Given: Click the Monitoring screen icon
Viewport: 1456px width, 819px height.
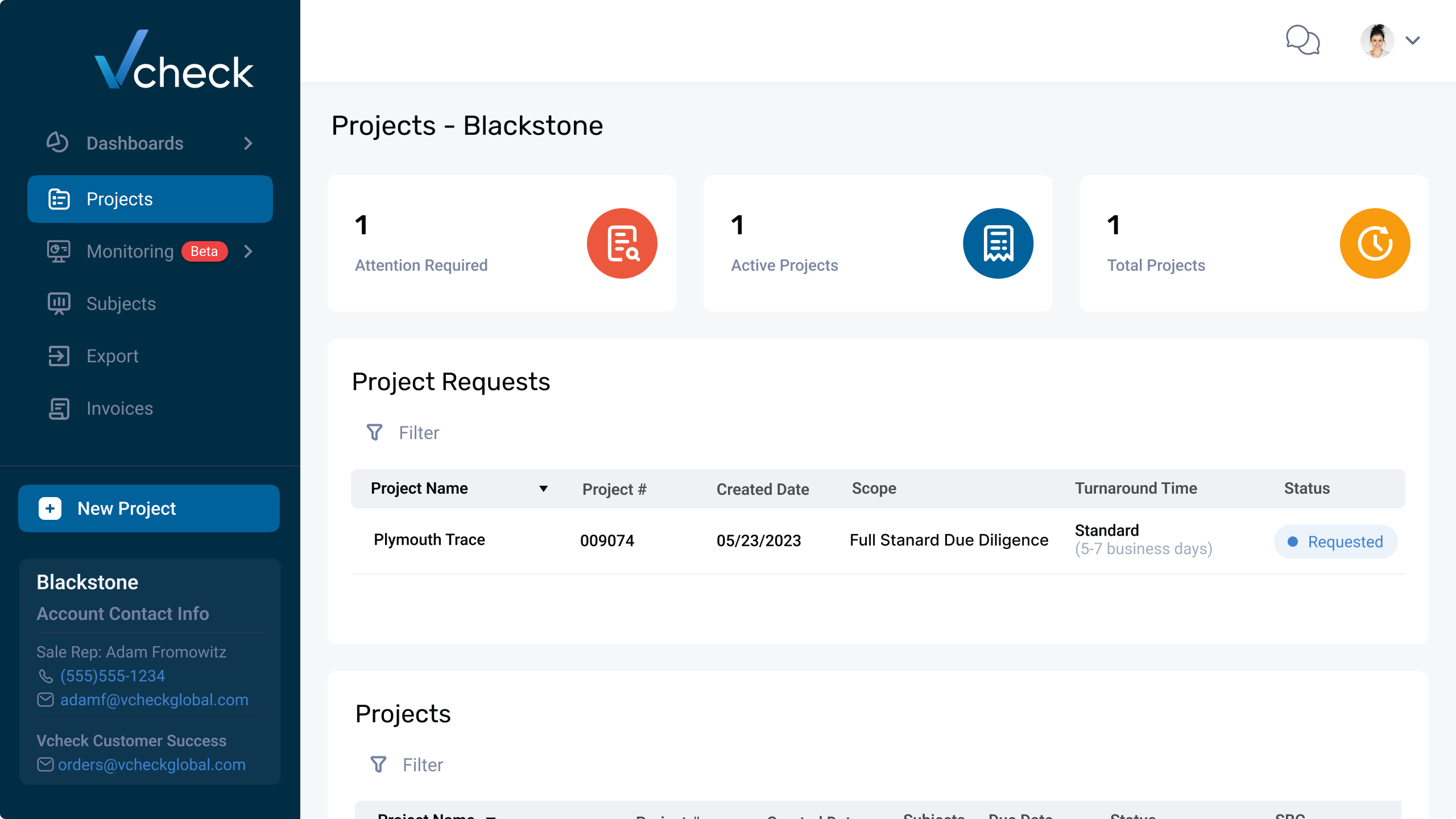Looking at the screenshot, I should 59,251.
